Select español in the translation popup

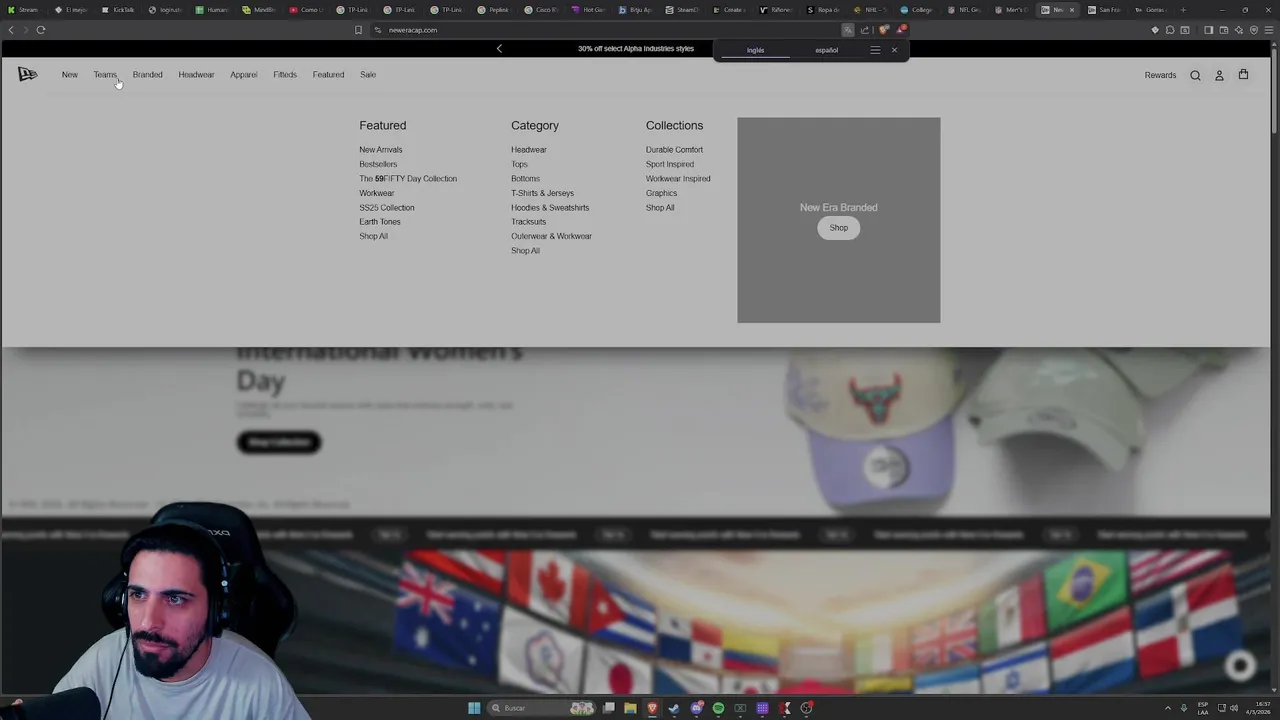826,50
